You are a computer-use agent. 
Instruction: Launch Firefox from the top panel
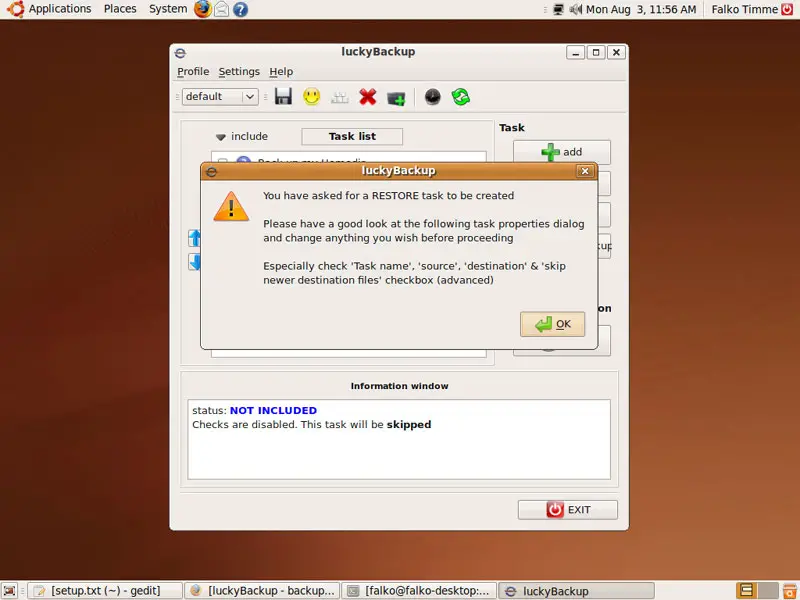pyautogui.click(x=203, y=9)
